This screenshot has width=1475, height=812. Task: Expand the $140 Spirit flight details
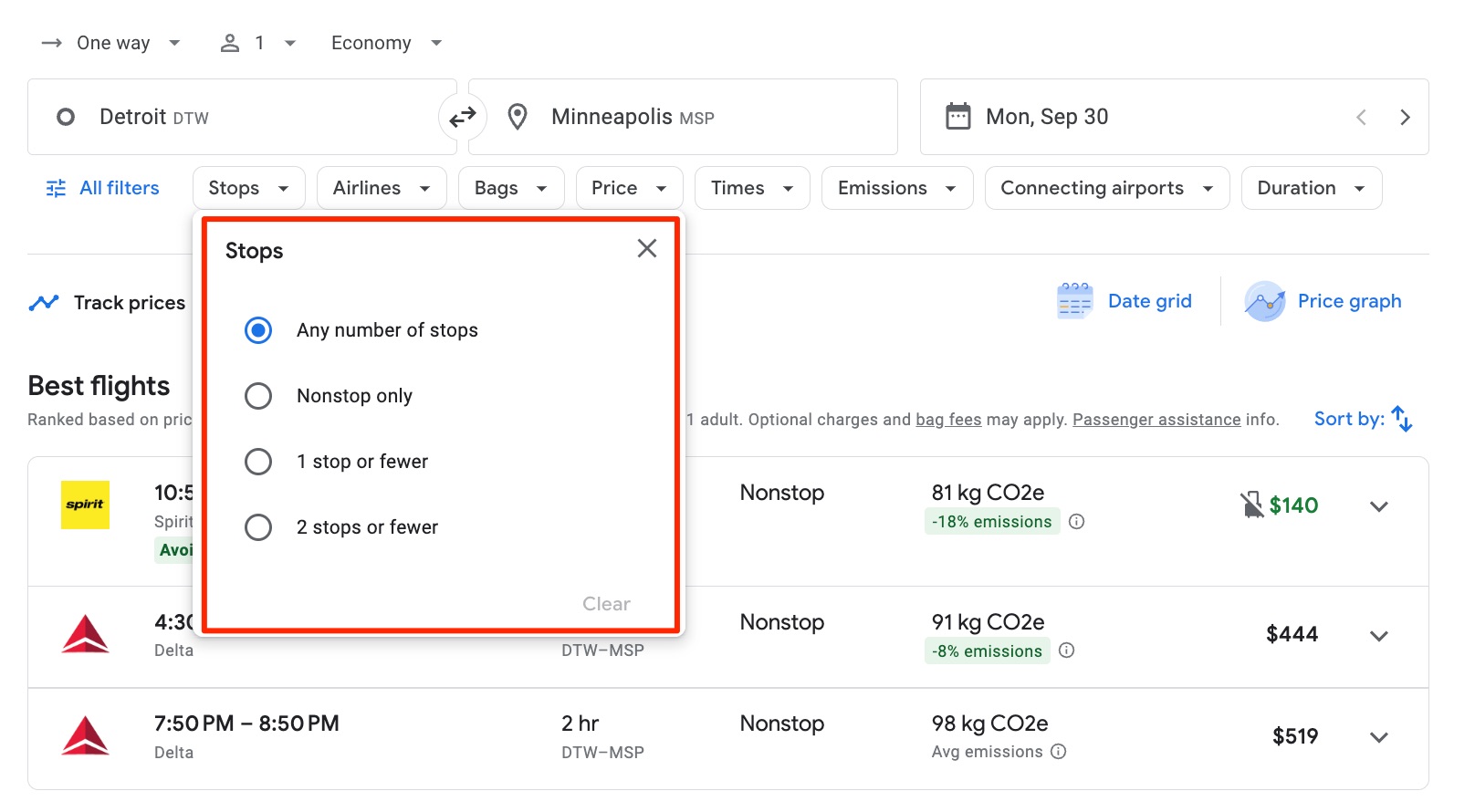[x=1379, y=506]
